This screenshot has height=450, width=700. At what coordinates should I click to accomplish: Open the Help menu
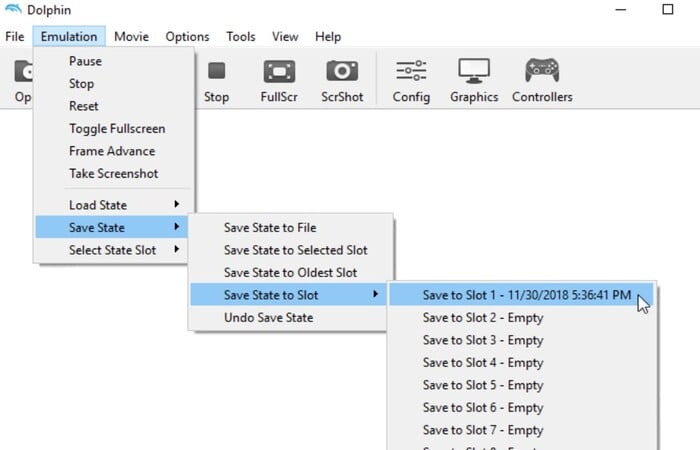tap(328, 37)
